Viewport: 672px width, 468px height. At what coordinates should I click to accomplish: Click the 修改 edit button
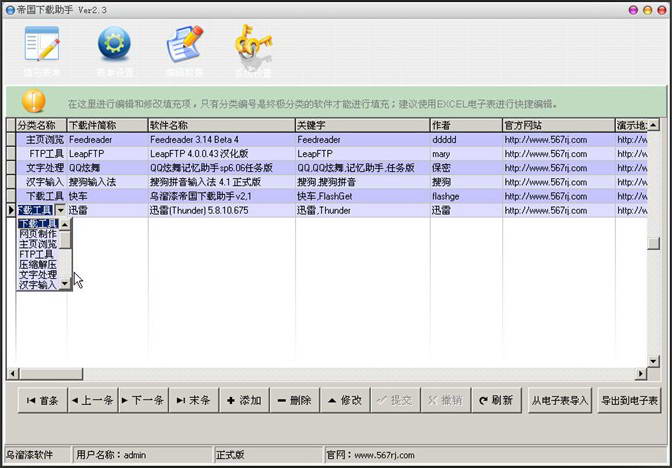coord(345,400)
